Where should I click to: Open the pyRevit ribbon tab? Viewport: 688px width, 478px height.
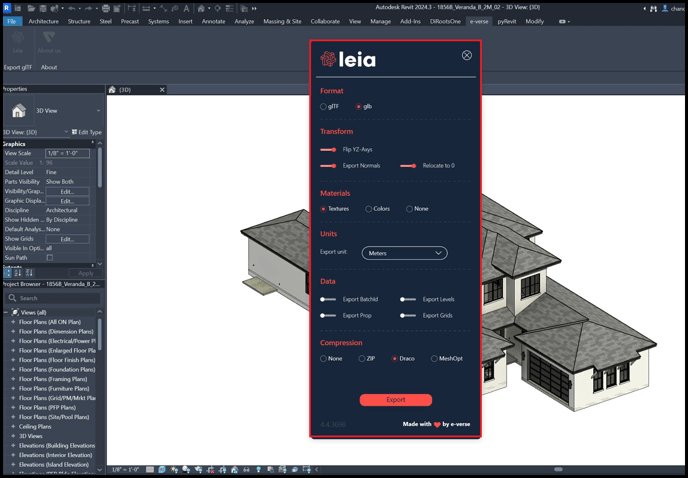tap(506, 22)
